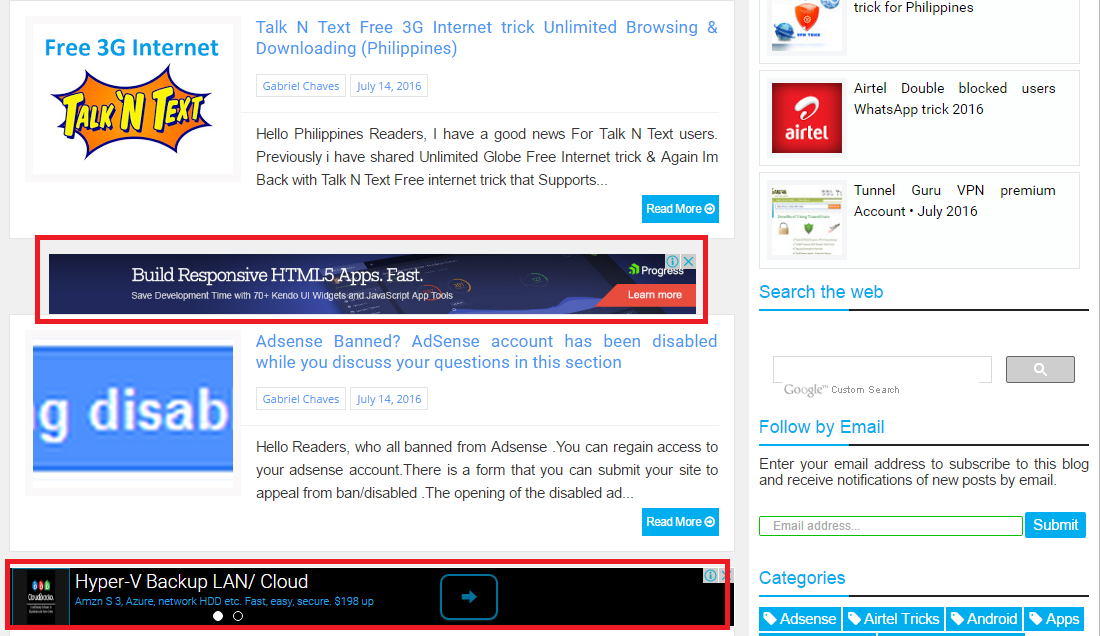The image size is (1100, 636).
Task: Click the Talk N Text post thumbnail image
Action: pyautogui.click(x=133, y=99)
